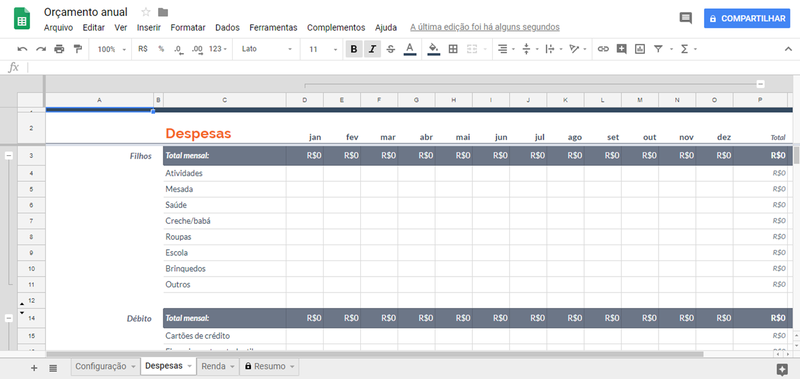Open the Ferramentas menu
The width and height of the screenshot is (800, 379).
click(273, 28)
